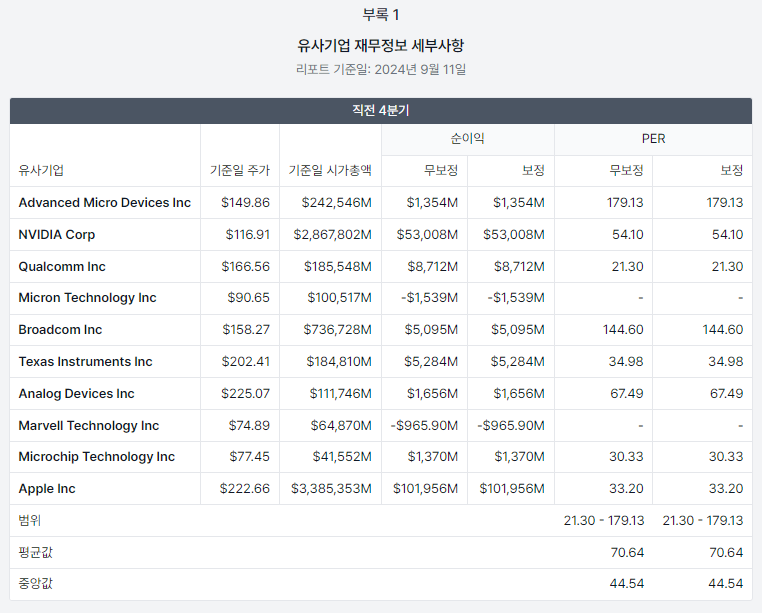The image size is (762, 613).
Task: Select the 범위 summary row label
Action: (30, 521)
